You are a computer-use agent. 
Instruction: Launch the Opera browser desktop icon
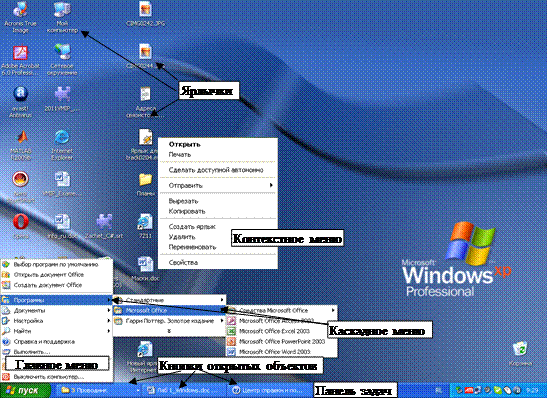pyautogui.click(x=20, y=222)
